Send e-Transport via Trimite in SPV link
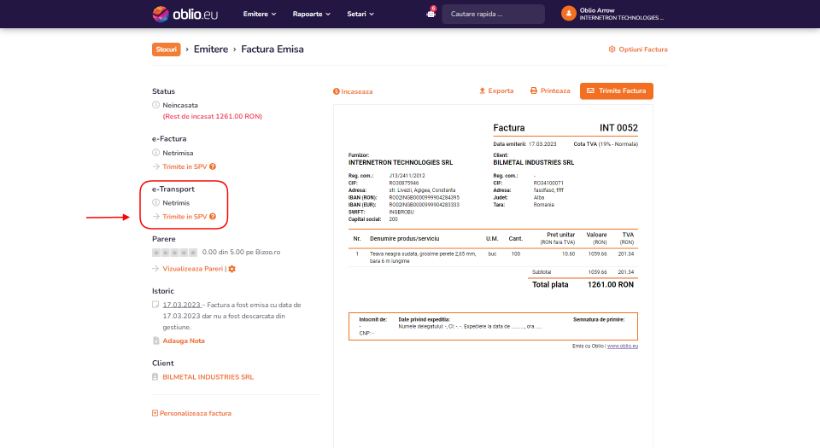The image size is (820, 448). 185,216
